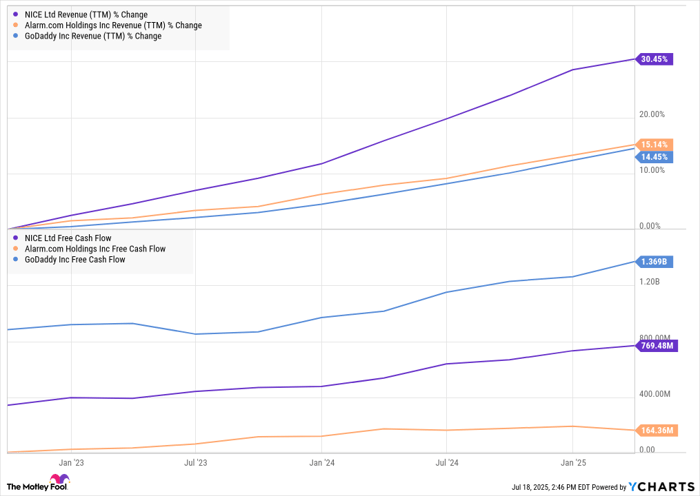Click the Jan '25 x-axis label

point(573,463)
